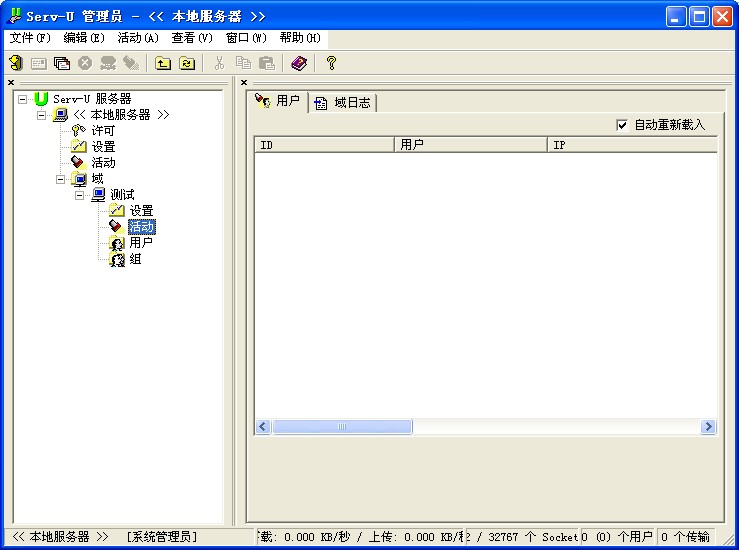Viewport: 739px width, 550px height.
Task: Toggle 自动重新载入 checkbox
Action: 622,125
